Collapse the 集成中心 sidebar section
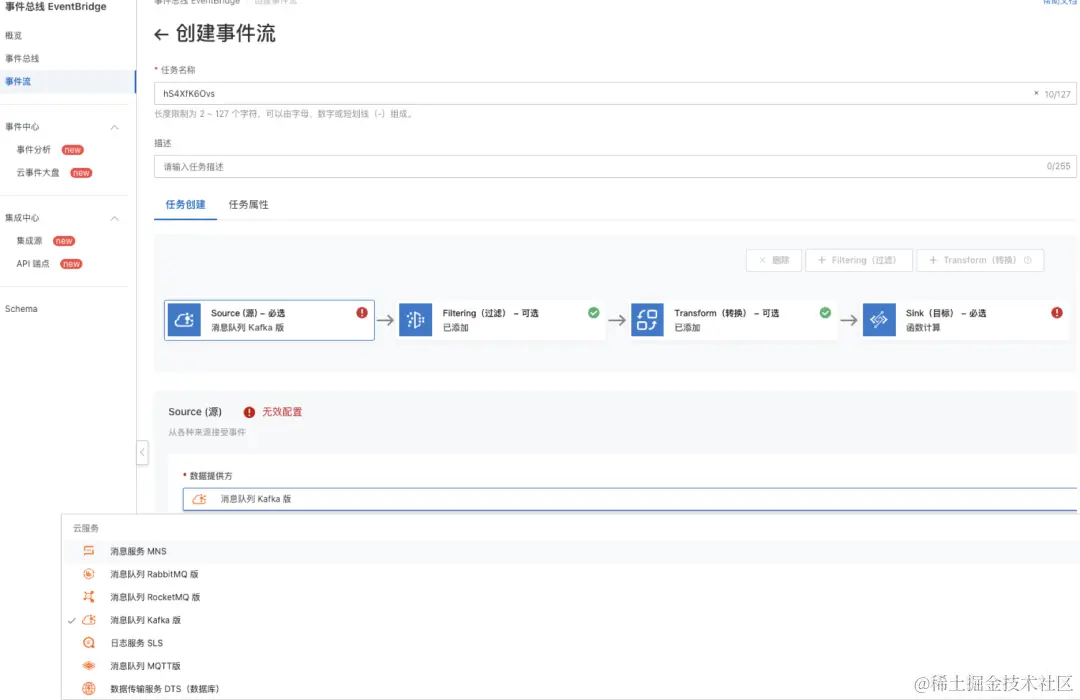1080x700 pixels. 115,217
